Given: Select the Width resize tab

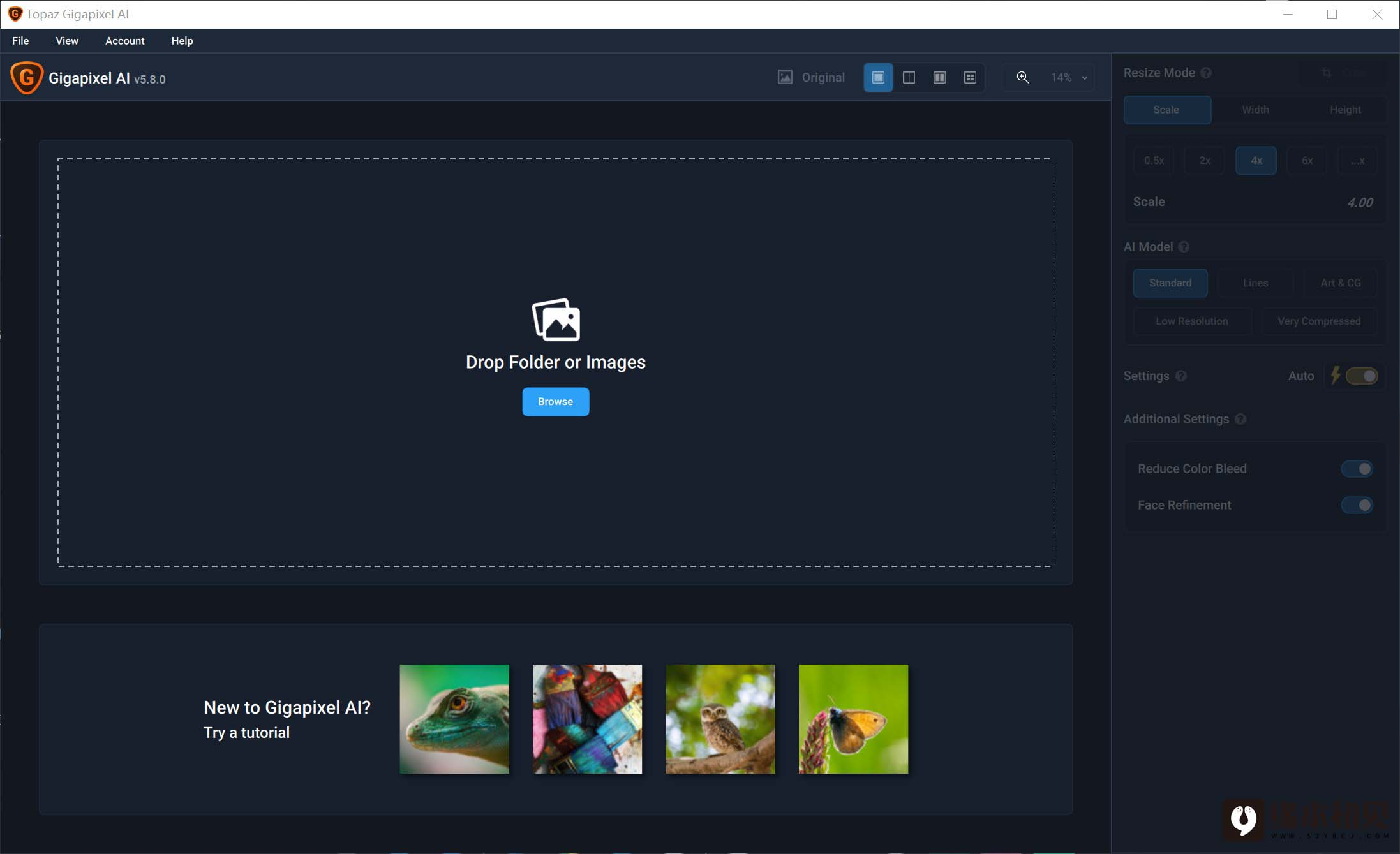Looking at the screenshot, I should 1255,110.
